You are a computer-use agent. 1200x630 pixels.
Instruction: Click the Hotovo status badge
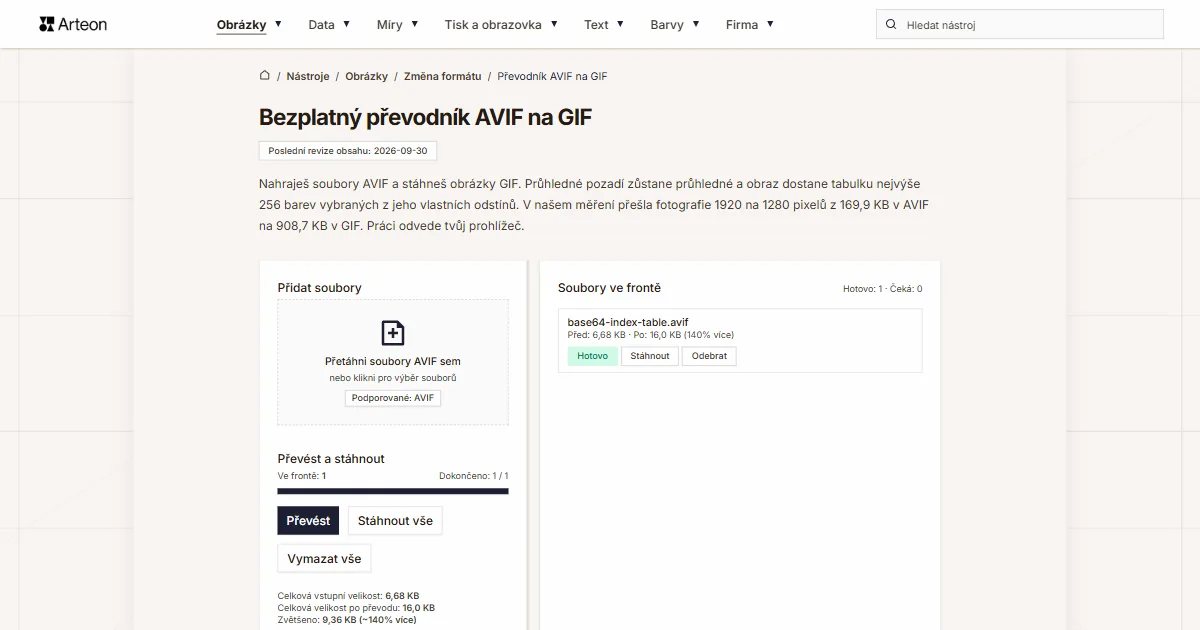pyautogui.click(x=592, y=356)
